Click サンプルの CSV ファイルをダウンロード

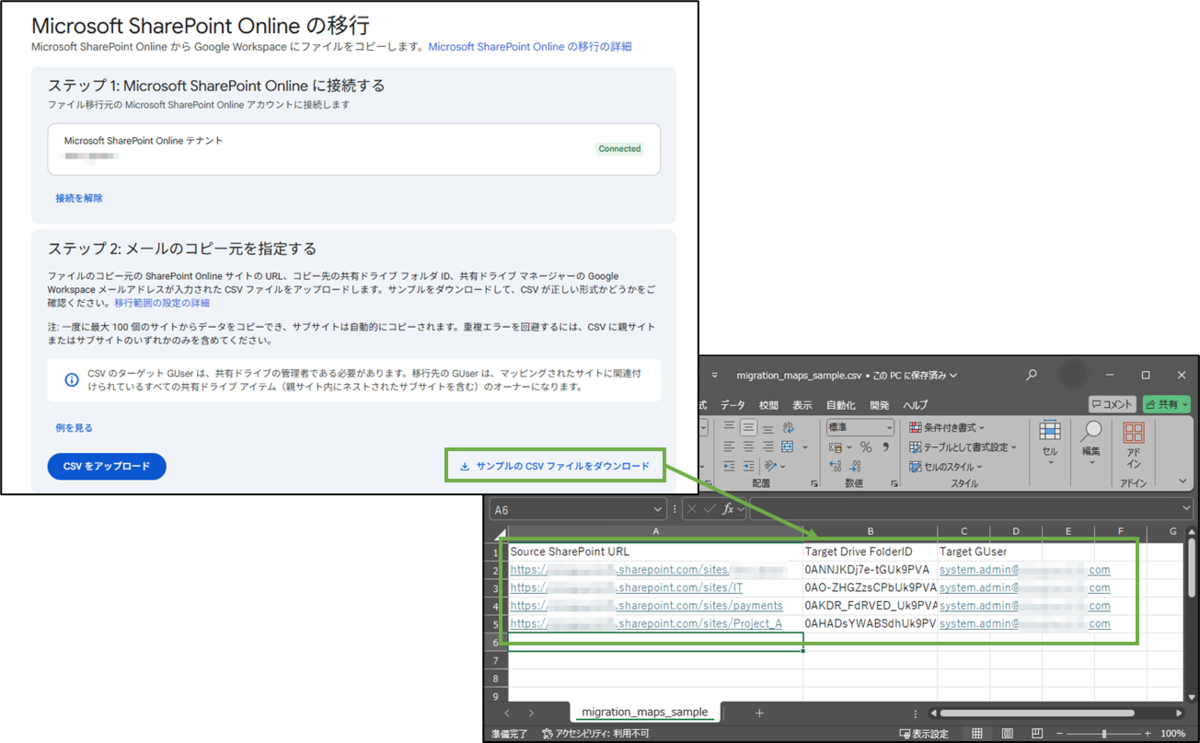pyautogui.click(x=555, y=466)
